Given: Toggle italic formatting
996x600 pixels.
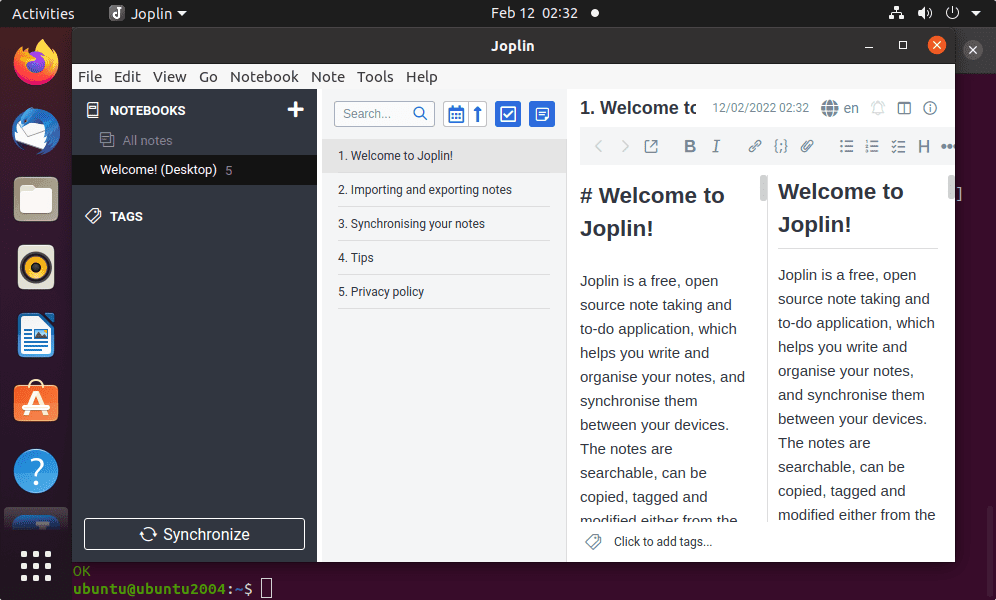Looking at the screenshot, I should click(716, 146).
